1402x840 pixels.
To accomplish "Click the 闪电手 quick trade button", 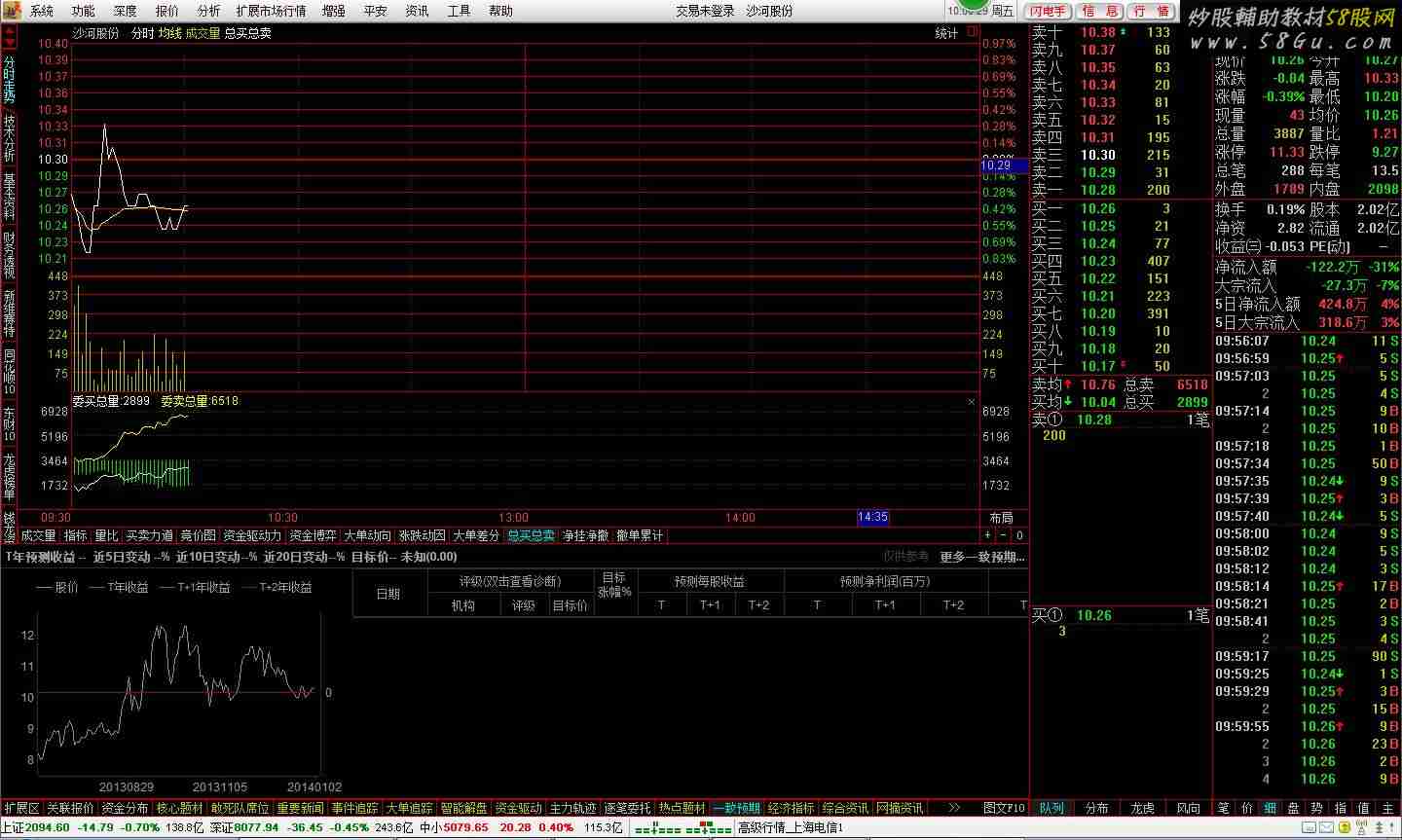I will coord(1049,11).
